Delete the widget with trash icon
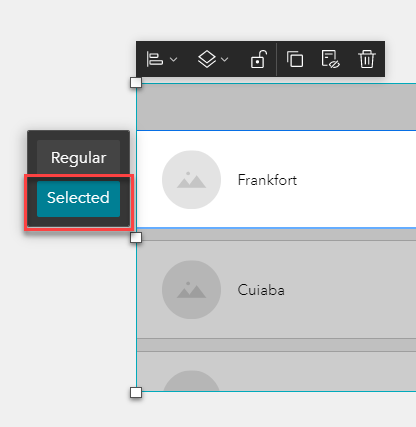This screenshot has width=416, height=427. pos(367,59)
